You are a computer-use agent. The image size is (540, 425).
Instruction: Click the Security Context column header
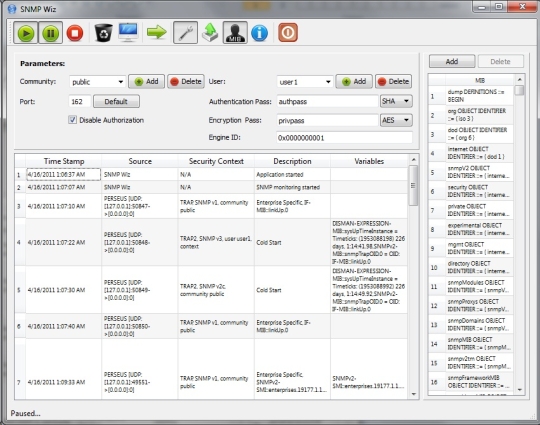pyautogui.click(x=216, y=161)
